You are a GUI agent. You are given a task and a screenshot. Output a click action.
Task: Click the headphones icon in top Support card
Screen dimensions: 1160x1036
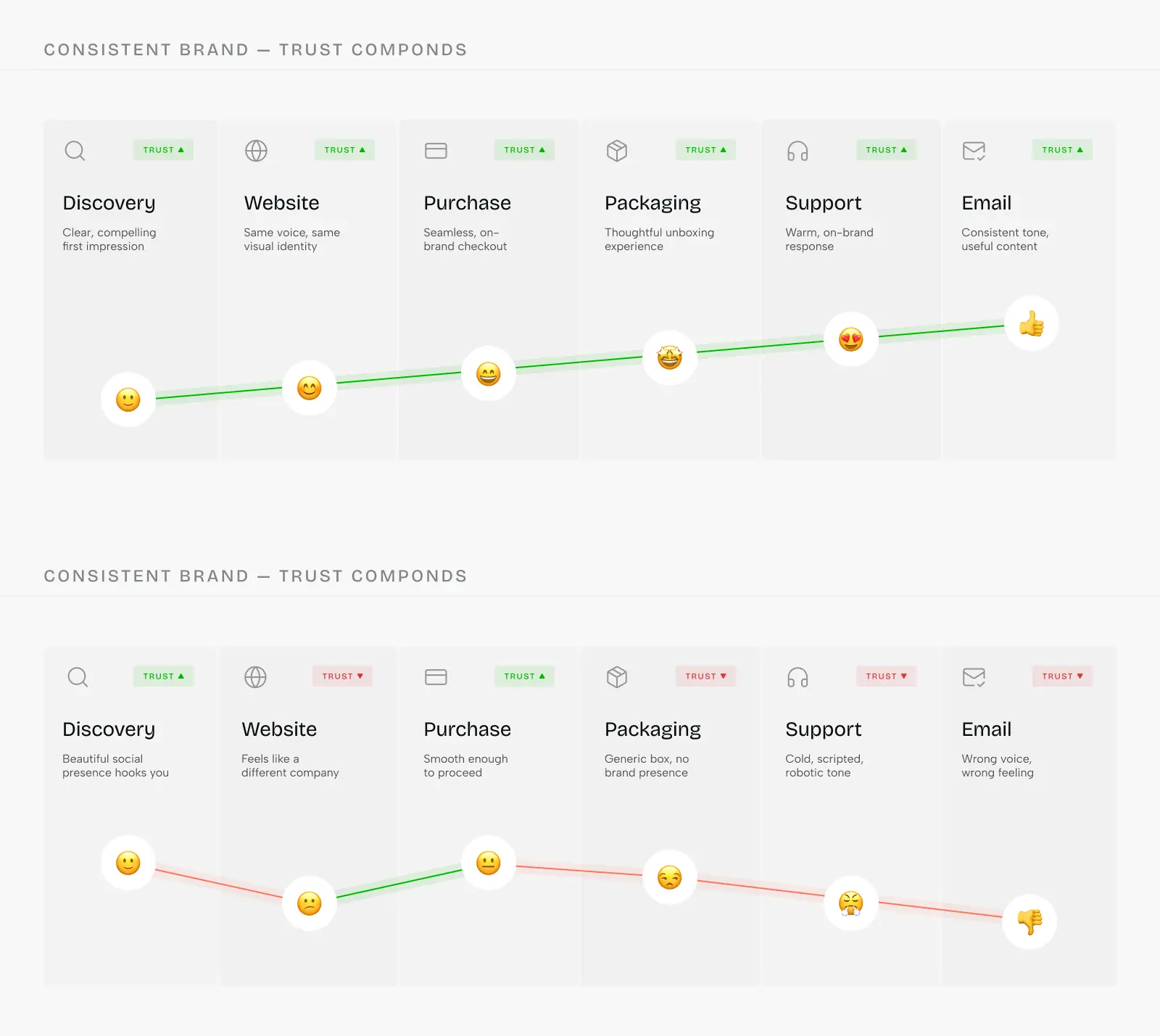(x=797, y=151)
